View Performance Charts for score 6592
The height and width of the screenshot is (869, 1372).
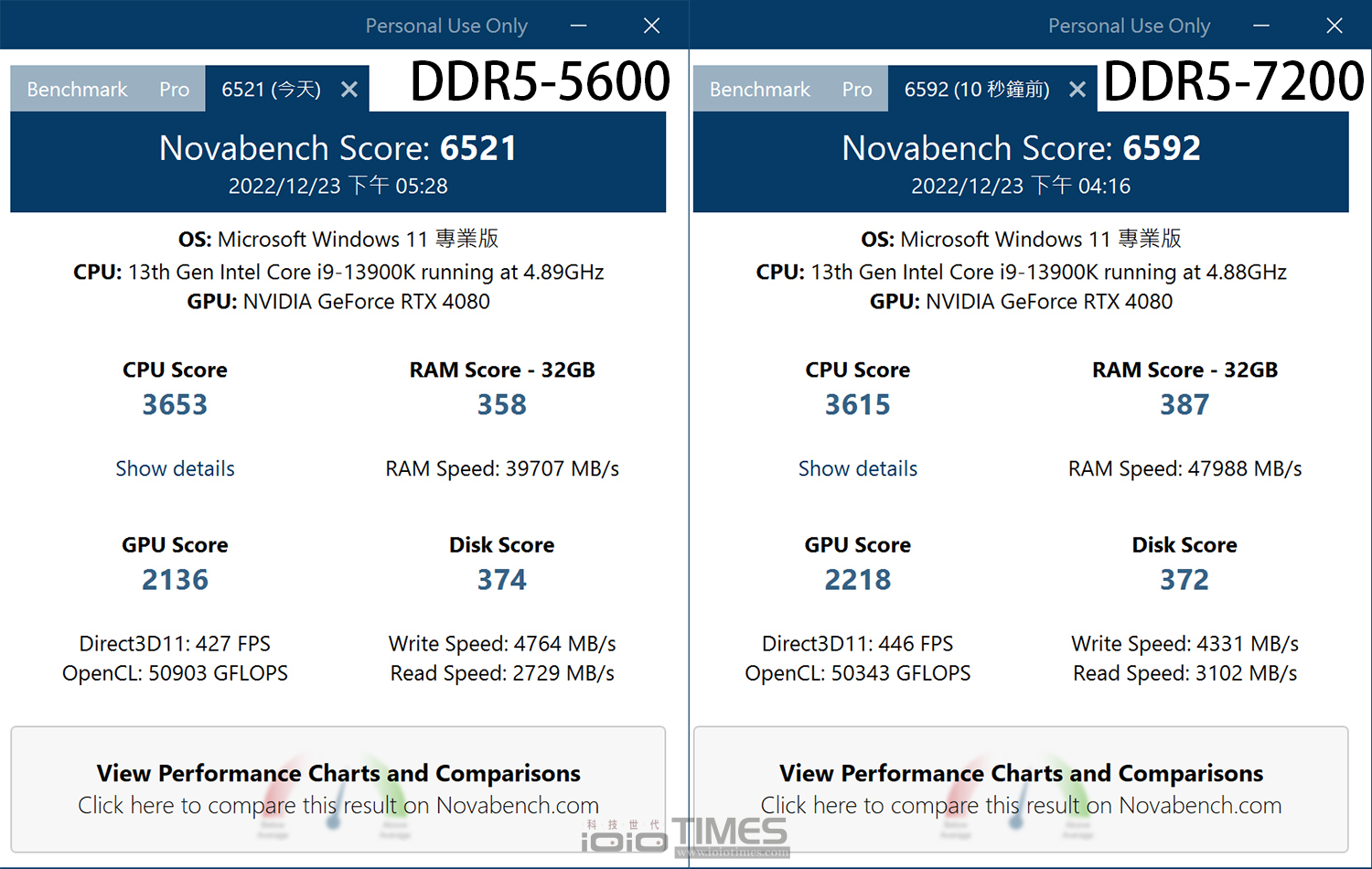1021,789
